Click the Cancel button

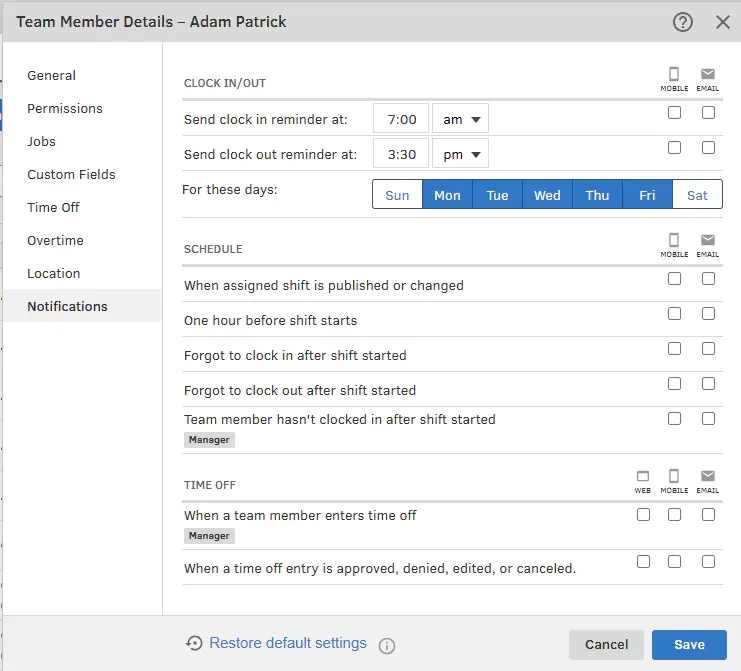coord(606,645)
